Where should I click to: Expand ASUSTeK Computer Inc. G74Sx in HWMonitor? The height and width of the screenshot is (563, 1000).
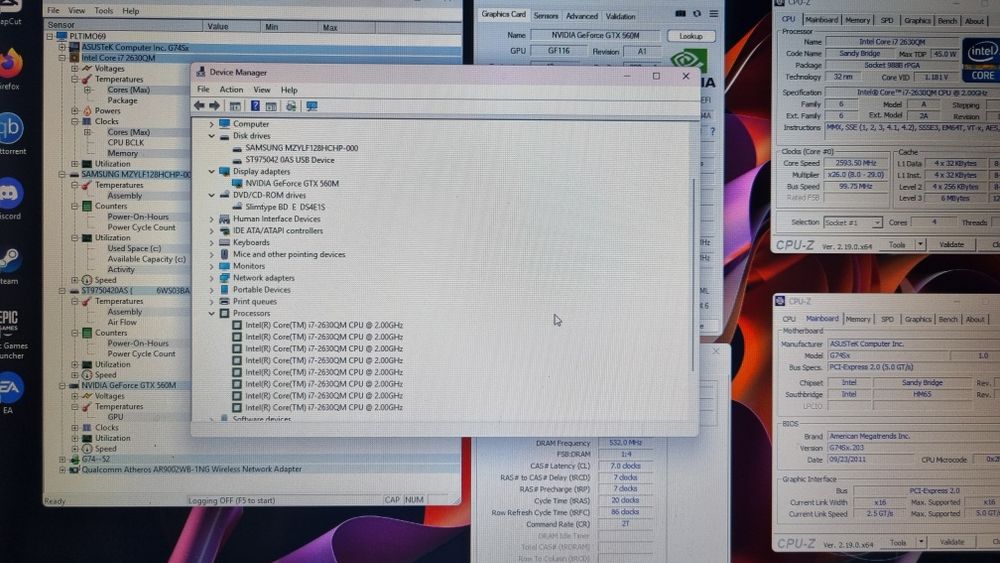coord(62,47)
